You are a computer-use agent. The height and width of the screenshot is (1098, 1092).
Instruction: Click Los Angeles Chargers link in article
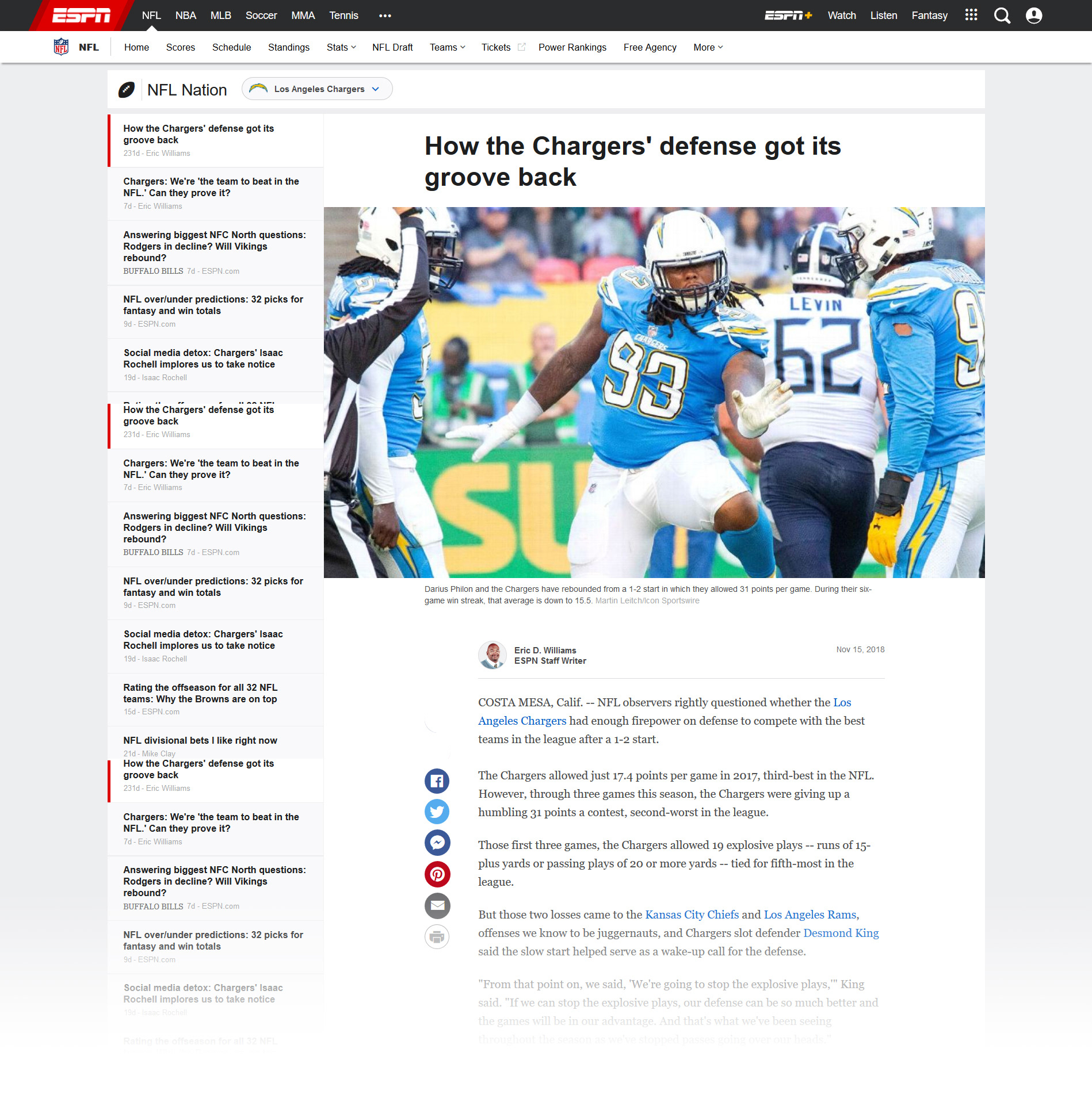[x=665, y=711]
